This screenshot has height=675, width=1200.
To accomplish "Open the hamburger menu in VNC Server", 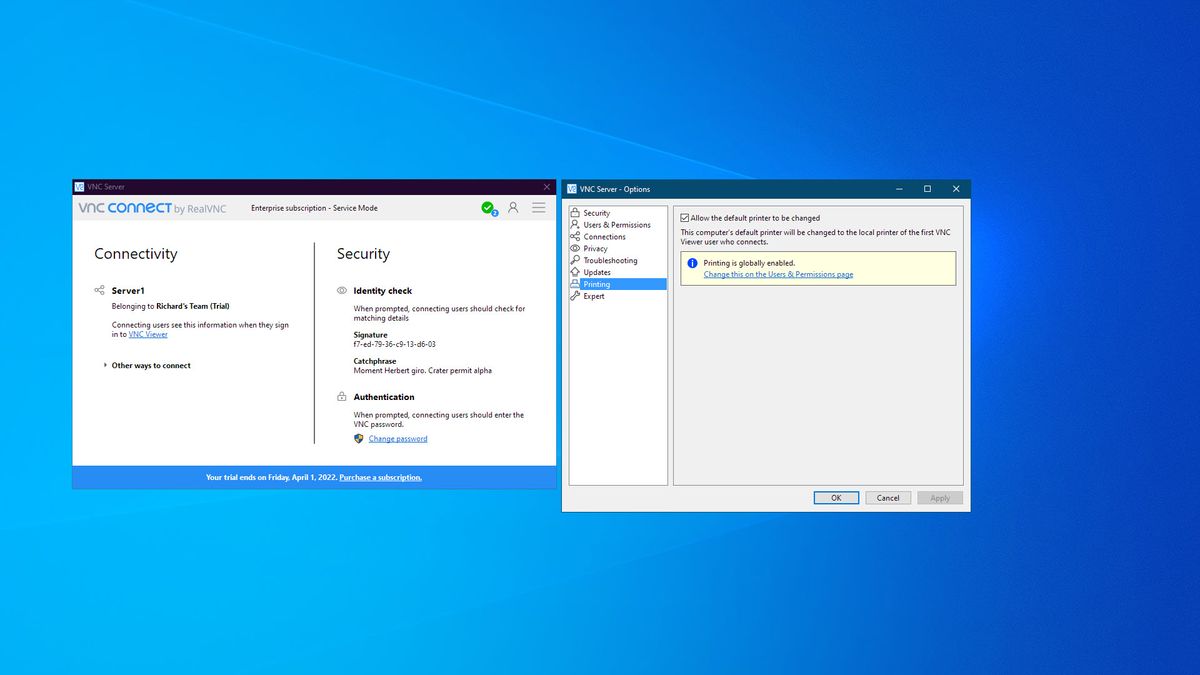I will (538, 207).
